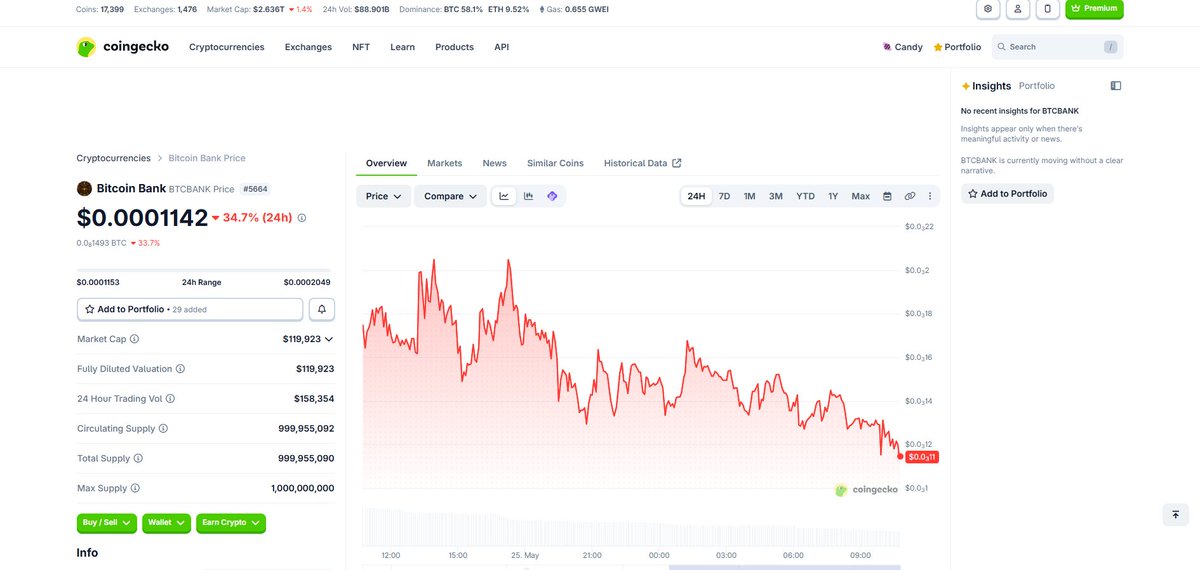Click the copy chart link icon
Screen dimensions: 1200x570
(x=910, y=196)
